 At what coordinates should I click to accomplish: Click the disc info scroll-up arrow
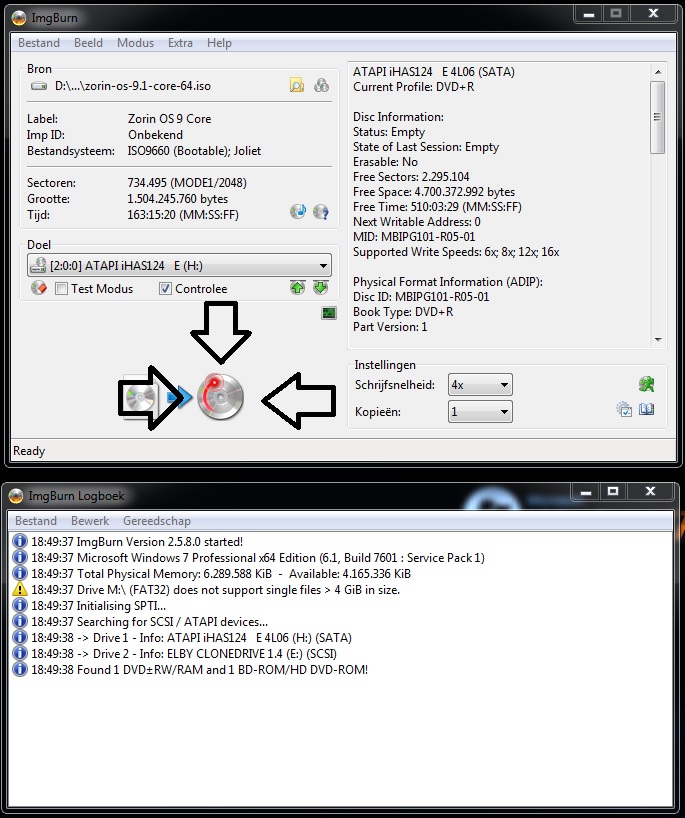(x=657, y=72)
